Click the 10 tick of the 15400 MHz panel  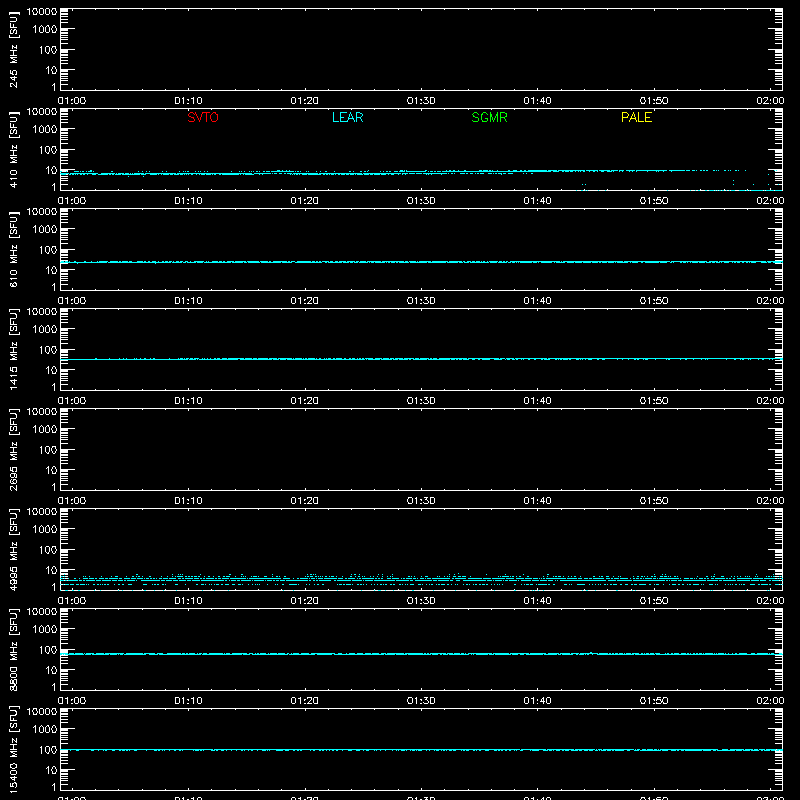pos(52,770)
